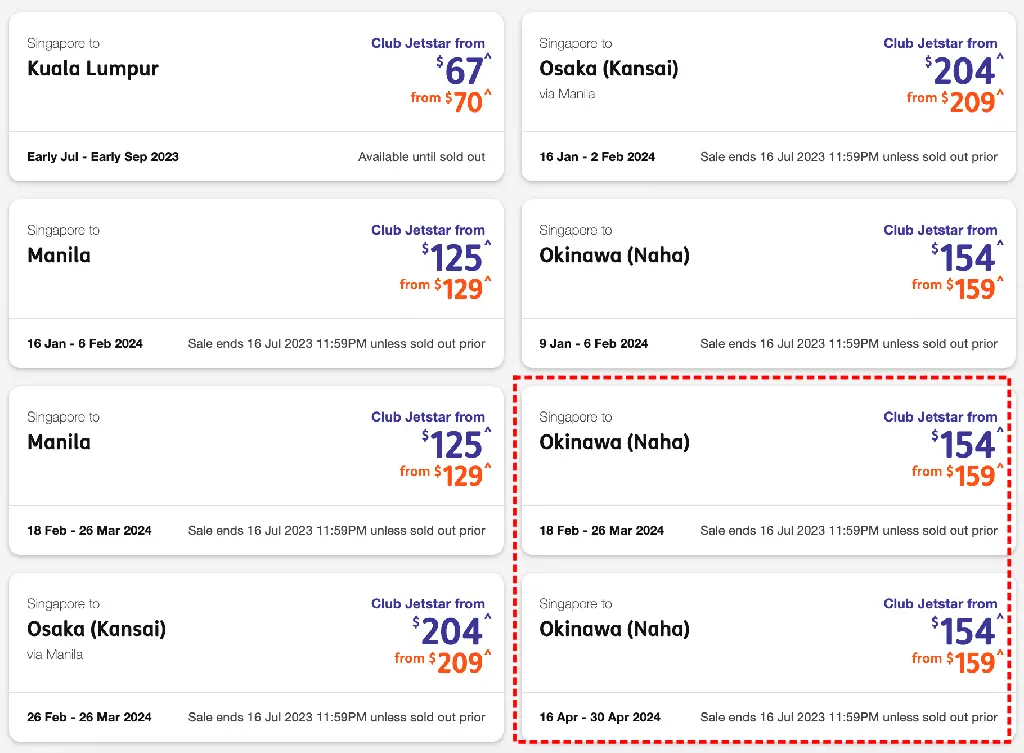Screen dimensions: 1024x753
Task: Click the $204 Club Jetstar price, Osaka 16 Jan card
Action: 964,70
